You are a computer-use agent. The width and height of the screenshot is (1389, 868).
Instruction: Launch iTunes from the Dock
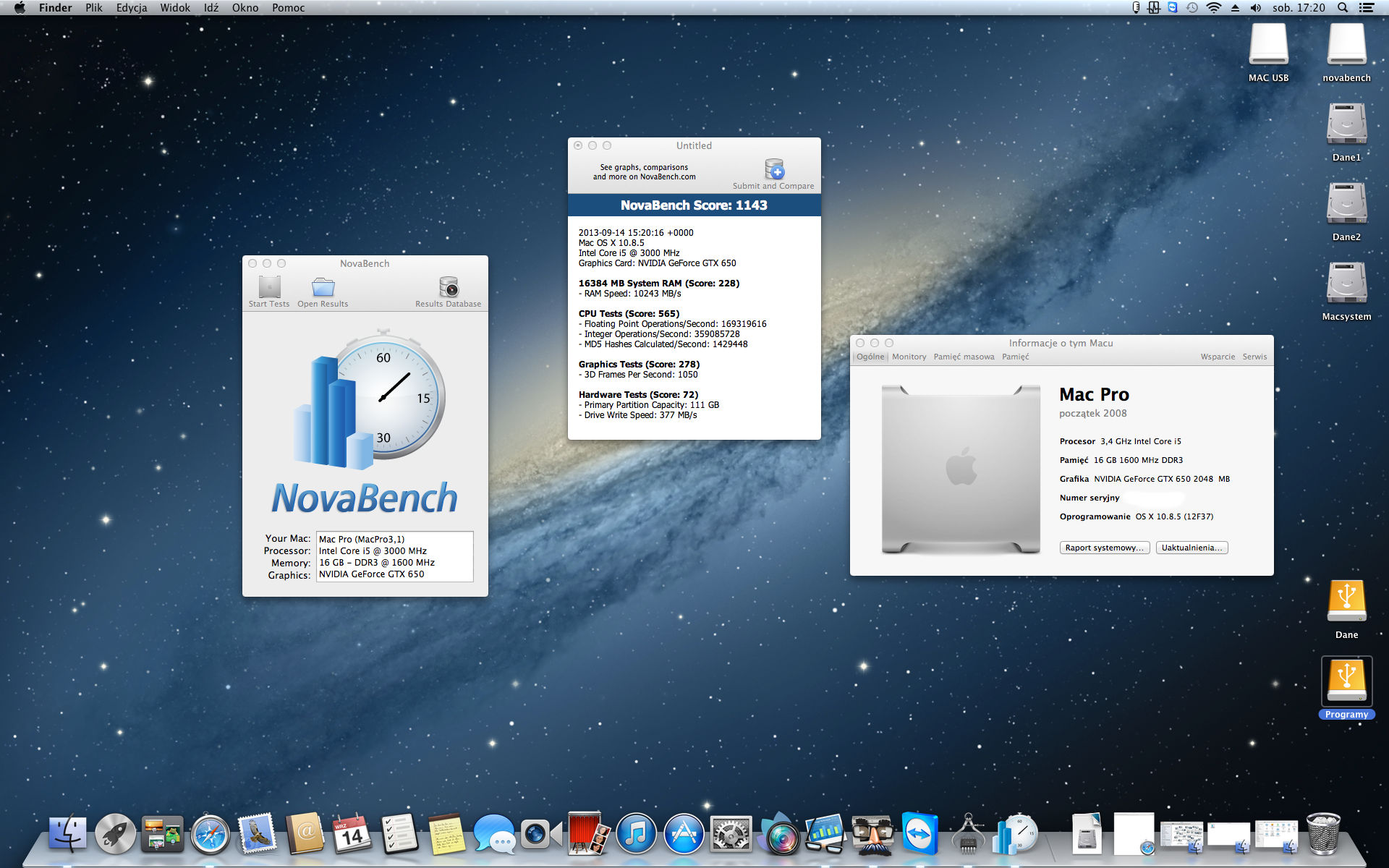(x=636, y=833)
